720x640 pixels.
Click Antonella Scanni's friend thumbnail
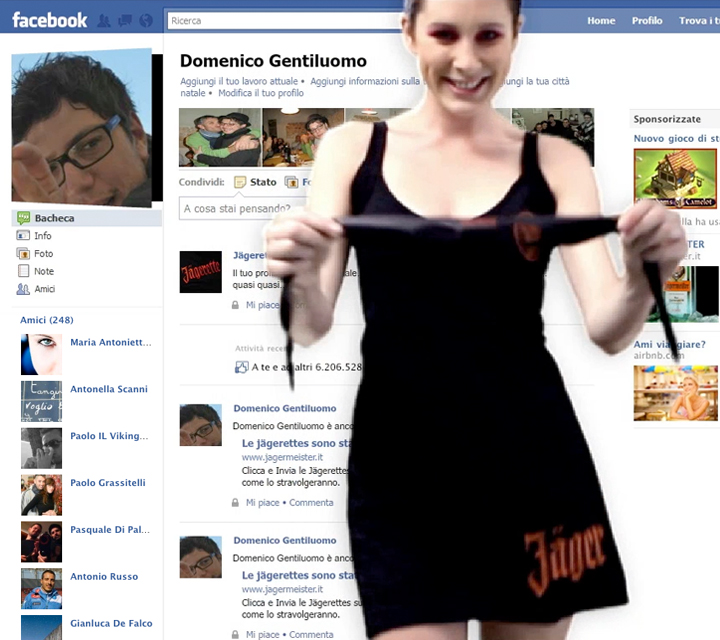click(x=41, y=401)
